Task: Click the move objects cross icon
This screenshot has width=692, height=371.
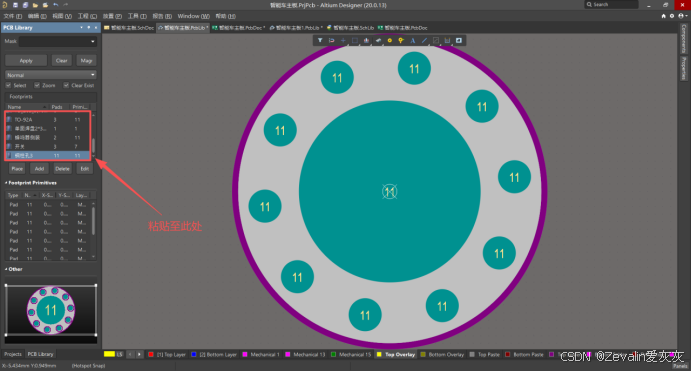Action: pos(343,40)
